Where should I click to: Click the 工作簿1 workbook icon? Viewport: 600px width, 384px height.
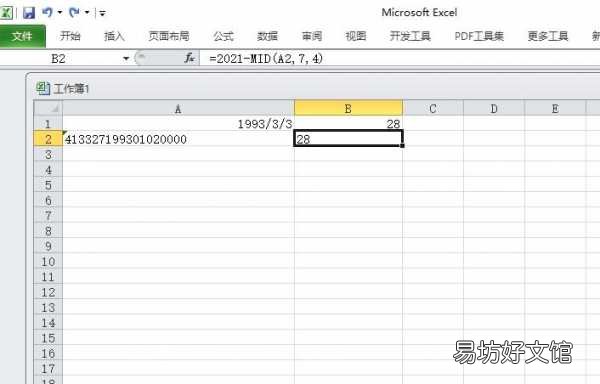(43, 88)
